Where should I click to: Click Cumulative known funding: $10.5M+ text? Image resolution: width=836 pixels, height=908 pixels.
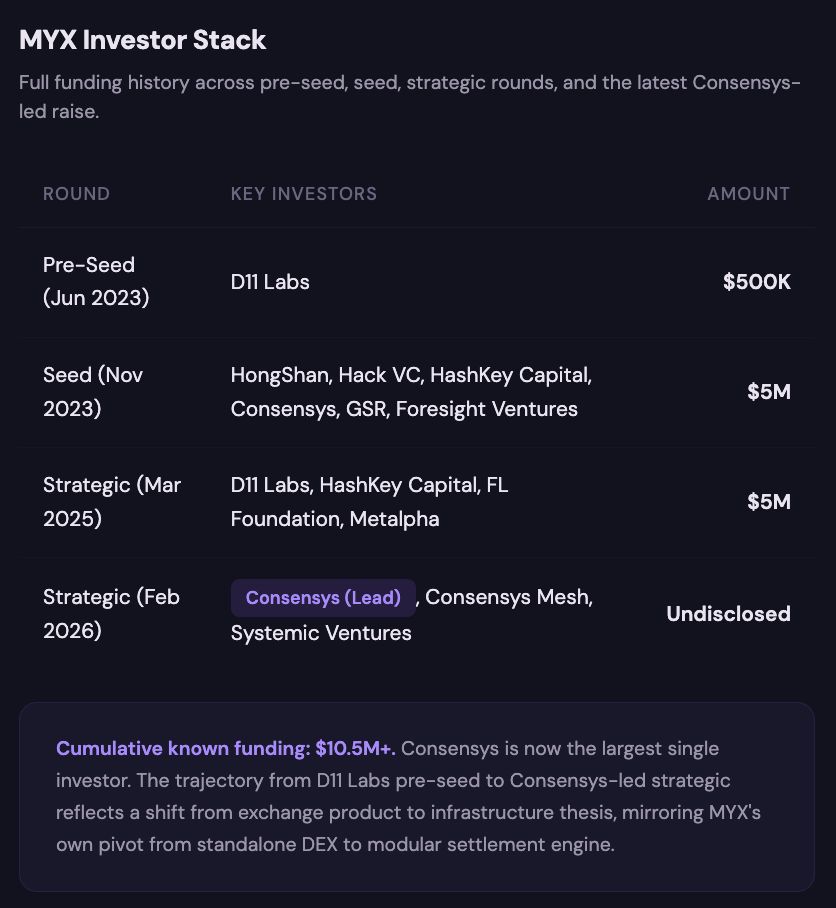point(226,748)
